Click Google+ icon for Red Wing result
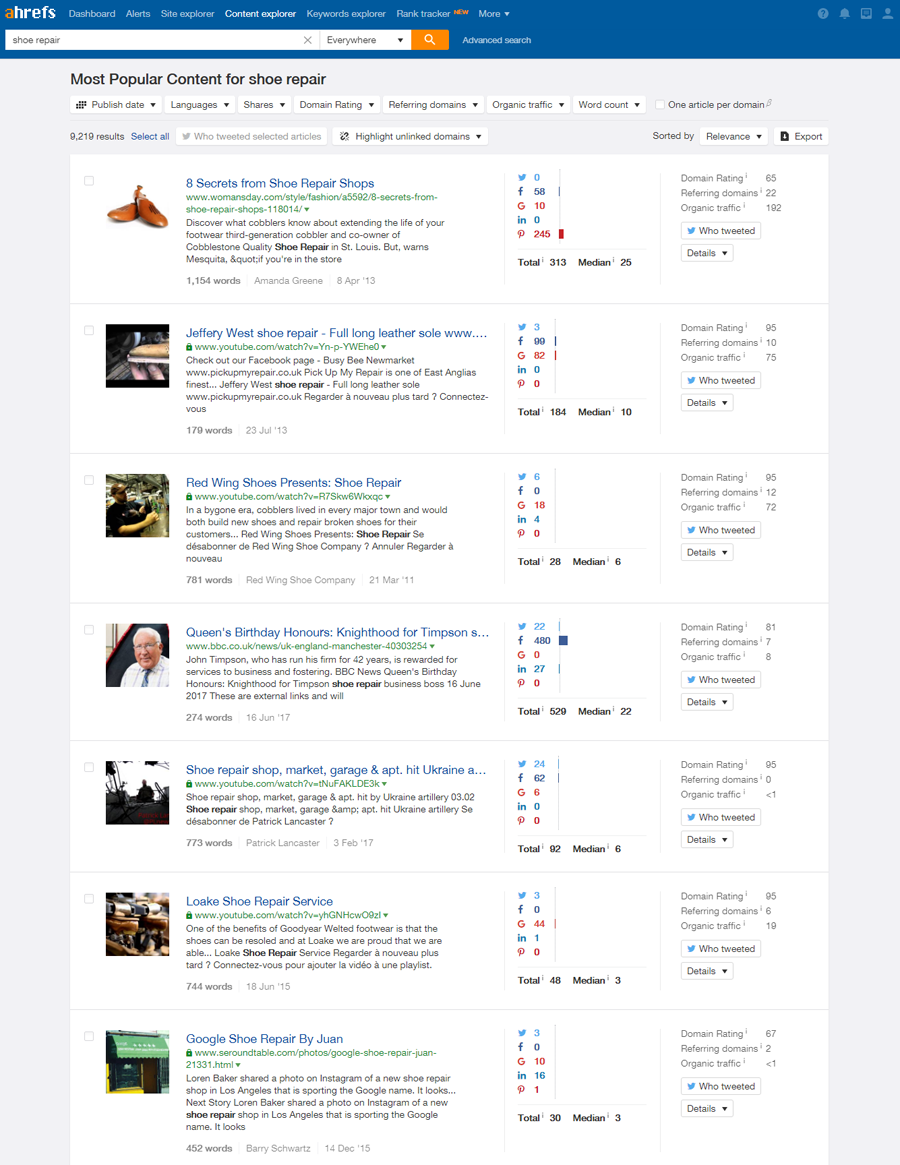900x1165 pixels. point(521,505)
